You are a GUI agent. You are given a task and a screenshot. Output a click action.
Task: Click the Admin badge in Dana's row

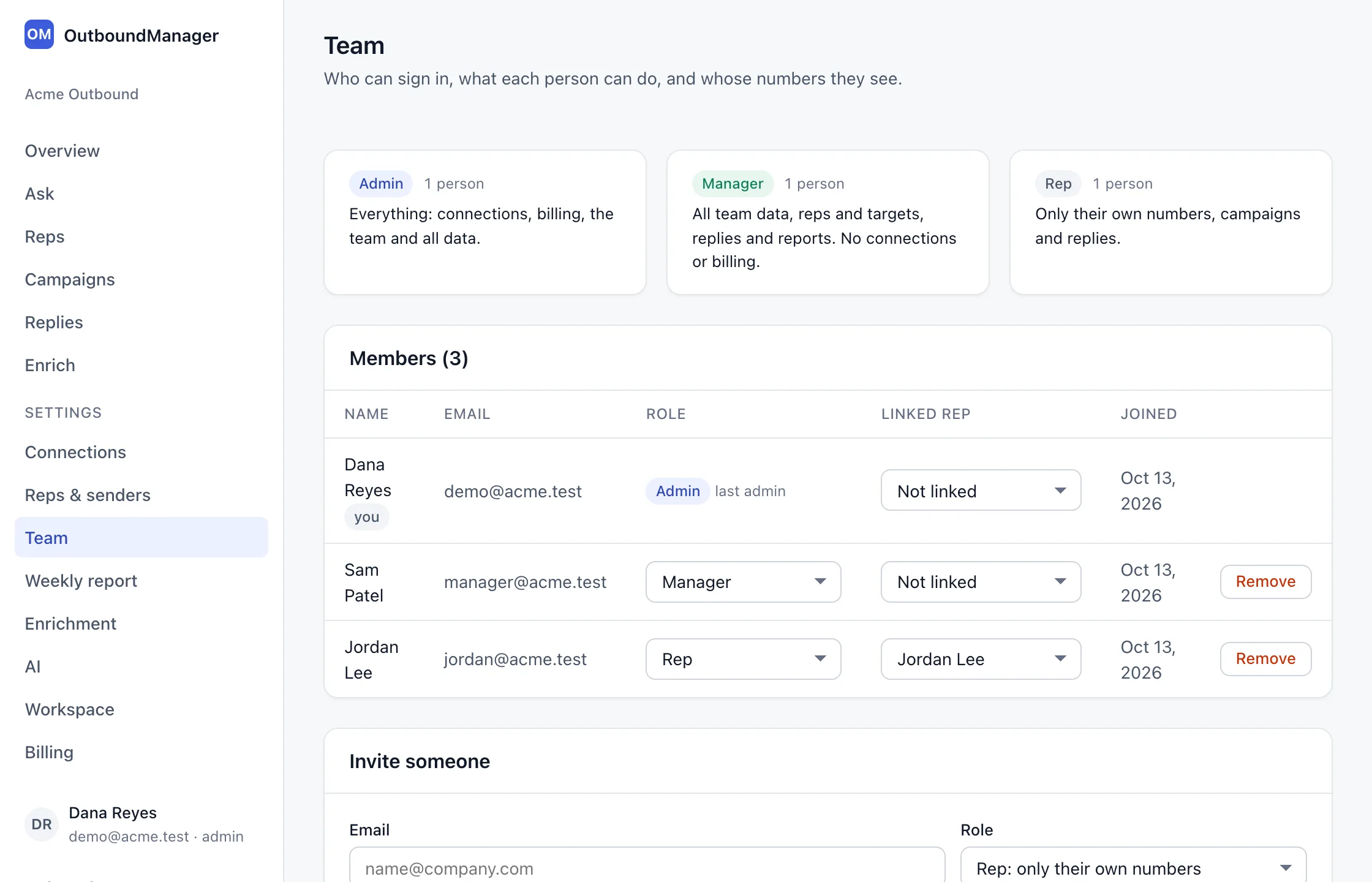coord(677,491)
